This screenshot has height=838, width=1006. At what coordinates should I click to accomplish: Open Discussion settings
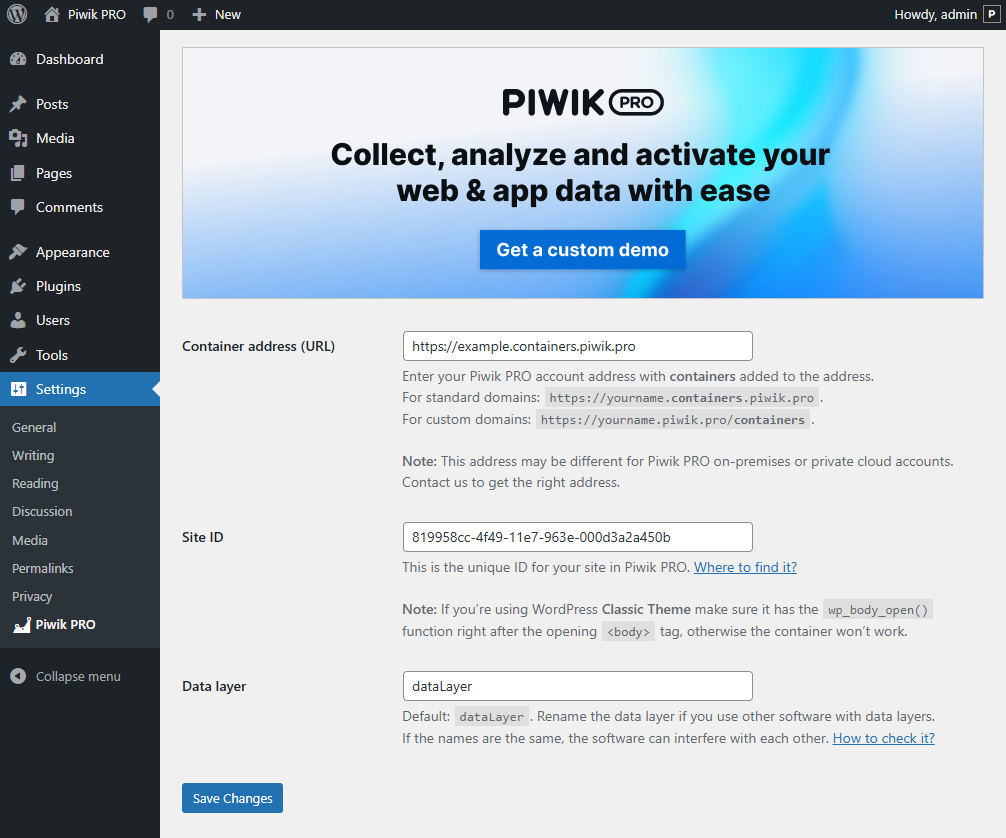(42, 511)
